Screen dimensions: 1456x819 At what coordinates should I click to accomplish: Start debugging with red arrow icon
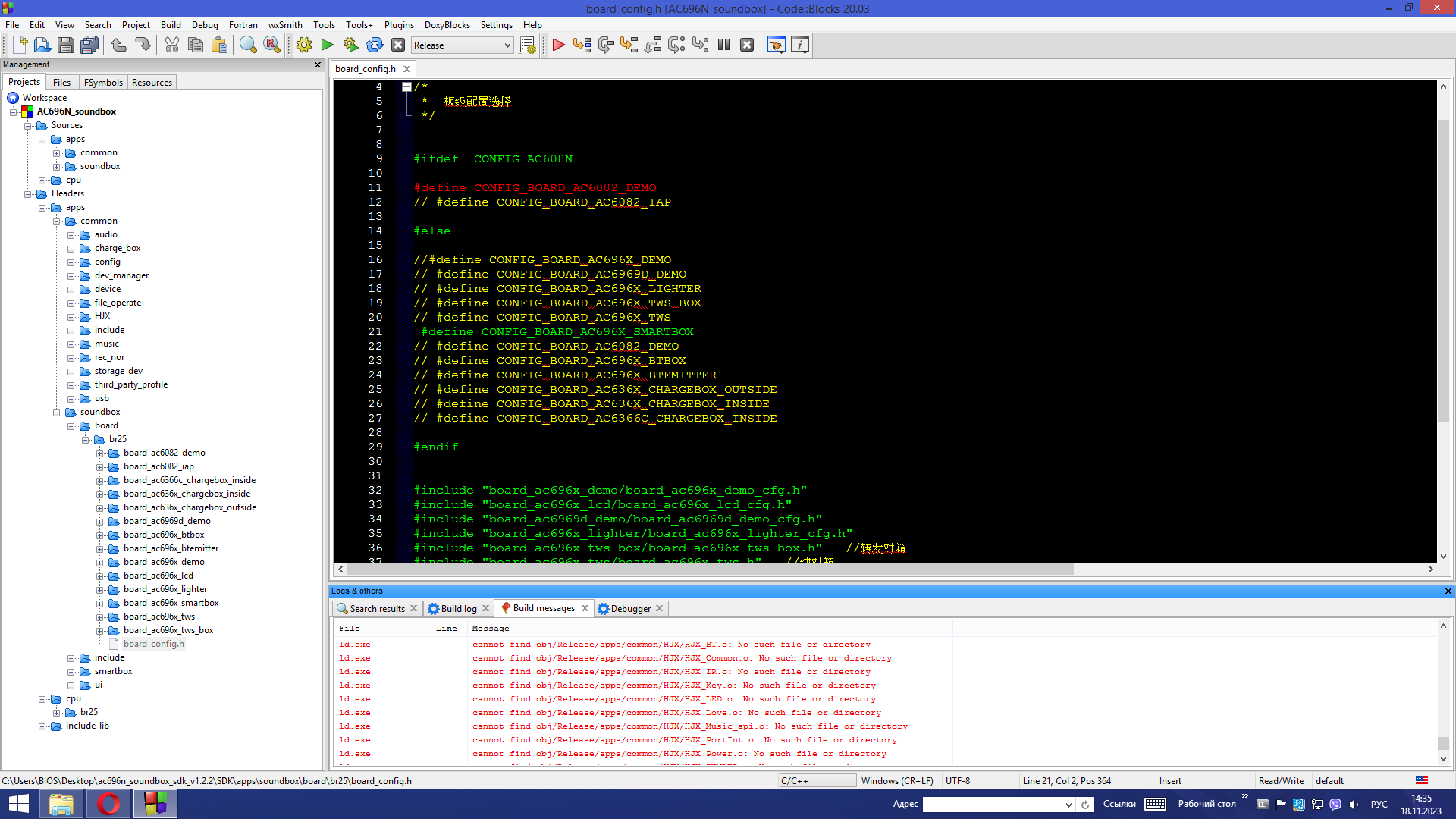coord(559,45)
